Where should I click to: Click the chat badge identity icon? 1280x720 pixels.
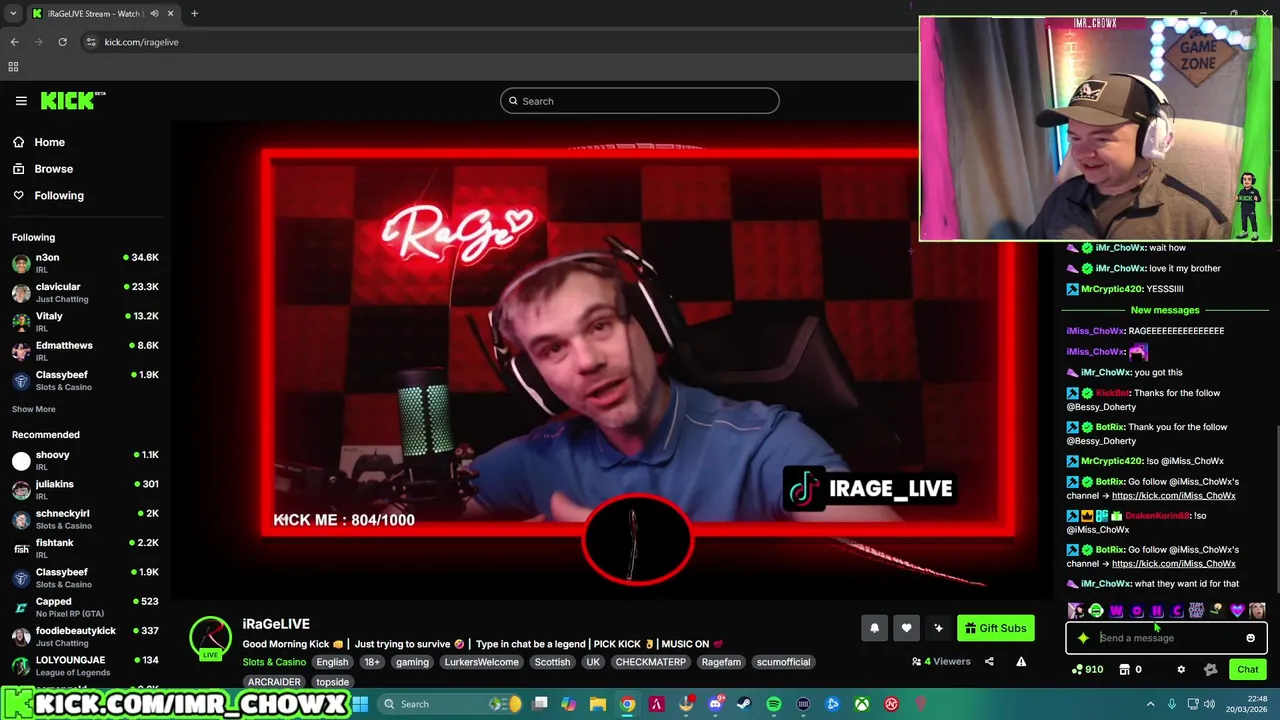click(1210, 669)
